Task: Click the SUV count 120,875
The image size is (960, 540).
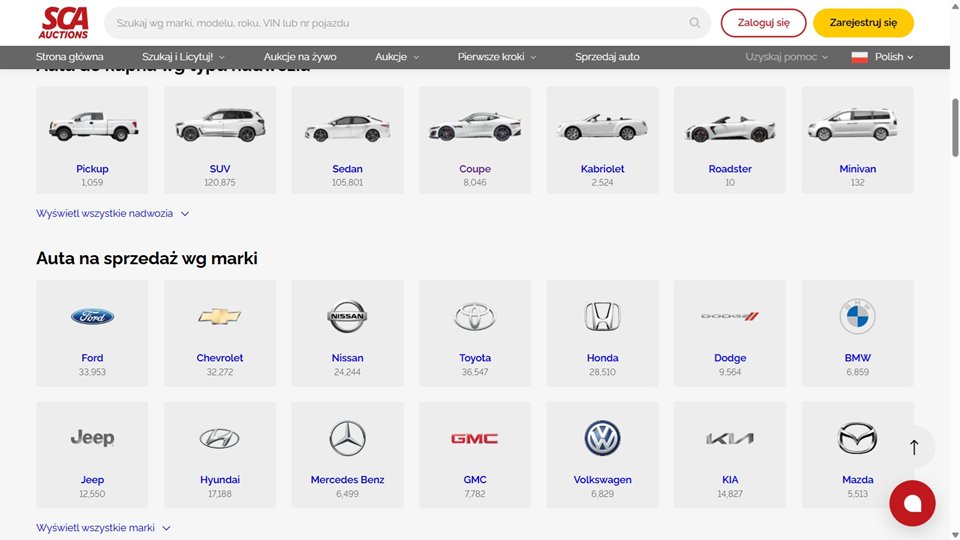Action: click(220, 182)
